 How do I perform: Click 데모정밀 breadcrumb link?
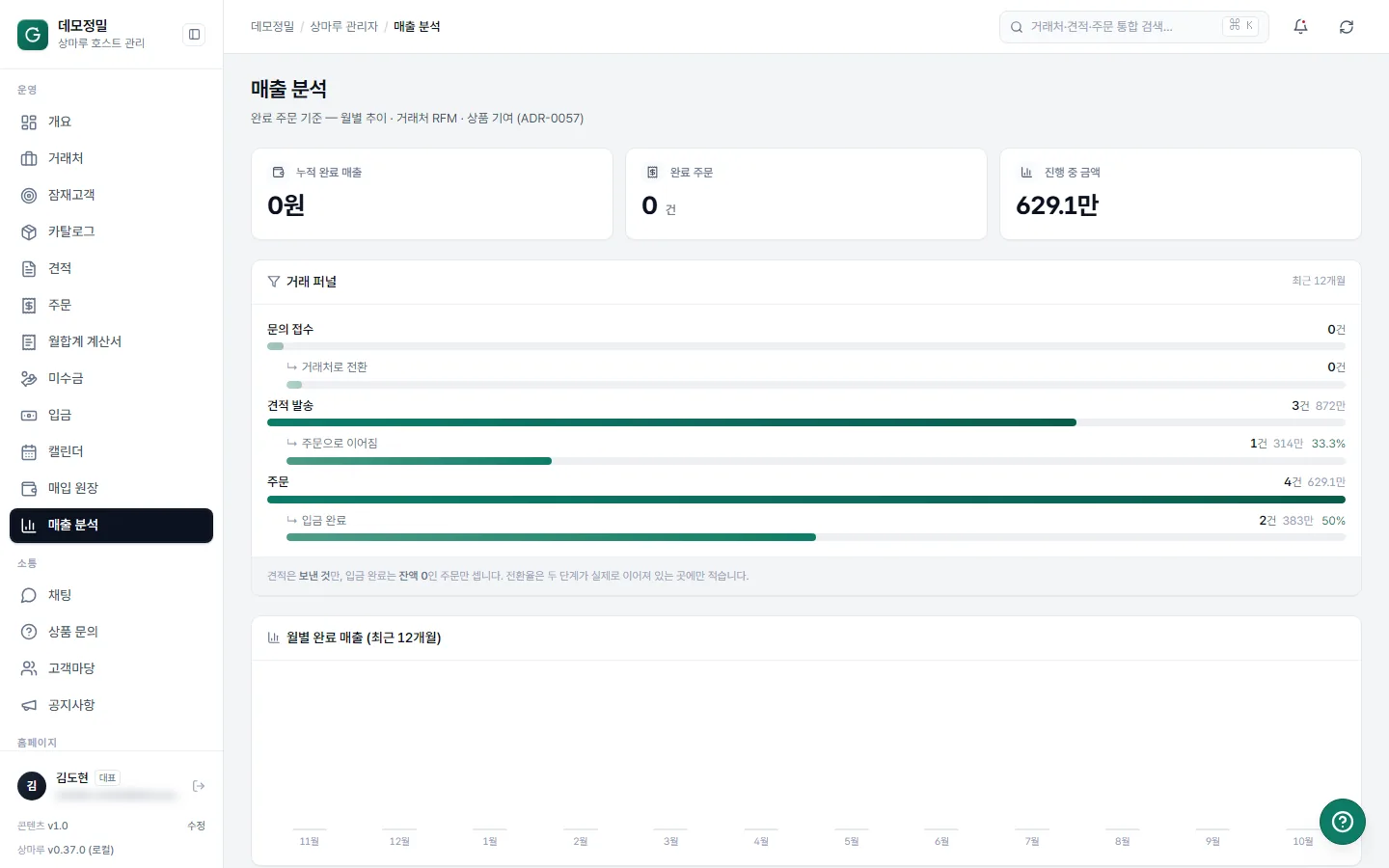pyautogui.click(x=272, y=27)
